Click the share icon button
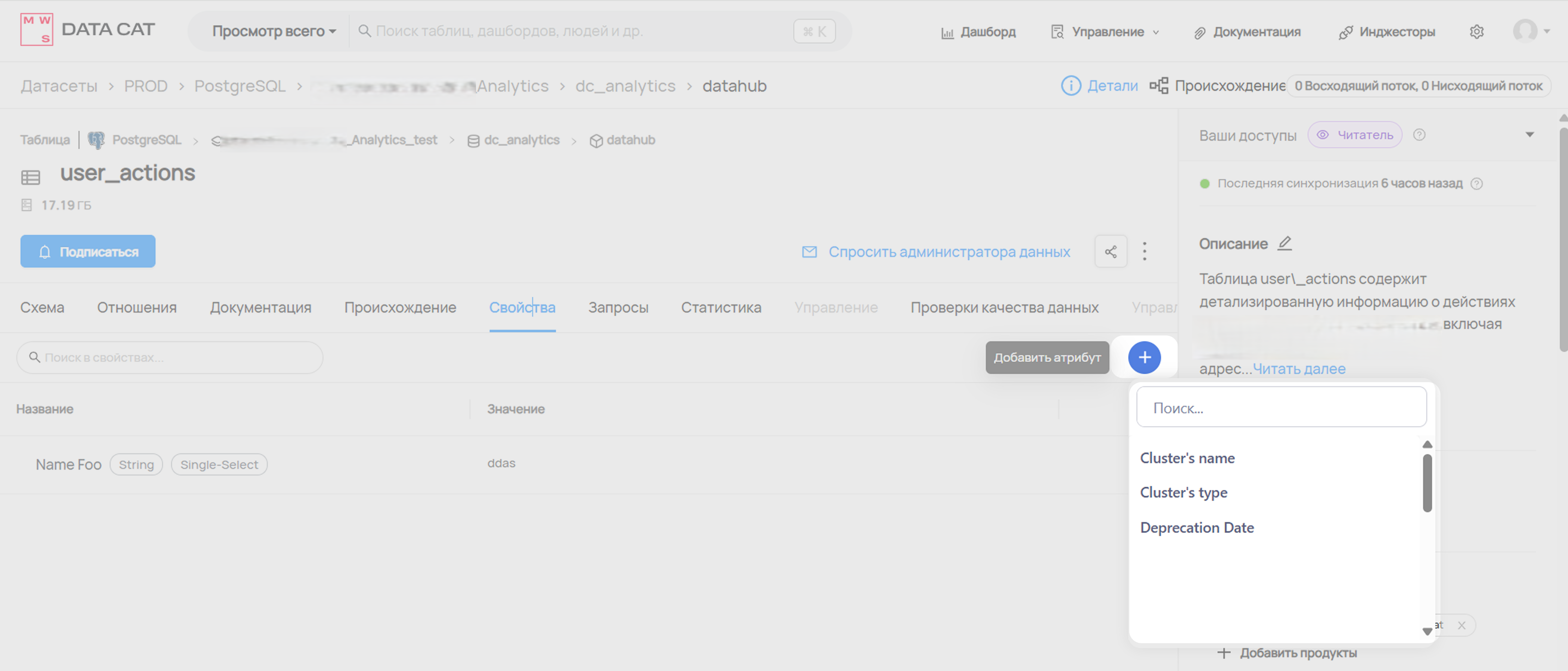The width and height of the screenshot is (1568, 671). coord(1111,252)
